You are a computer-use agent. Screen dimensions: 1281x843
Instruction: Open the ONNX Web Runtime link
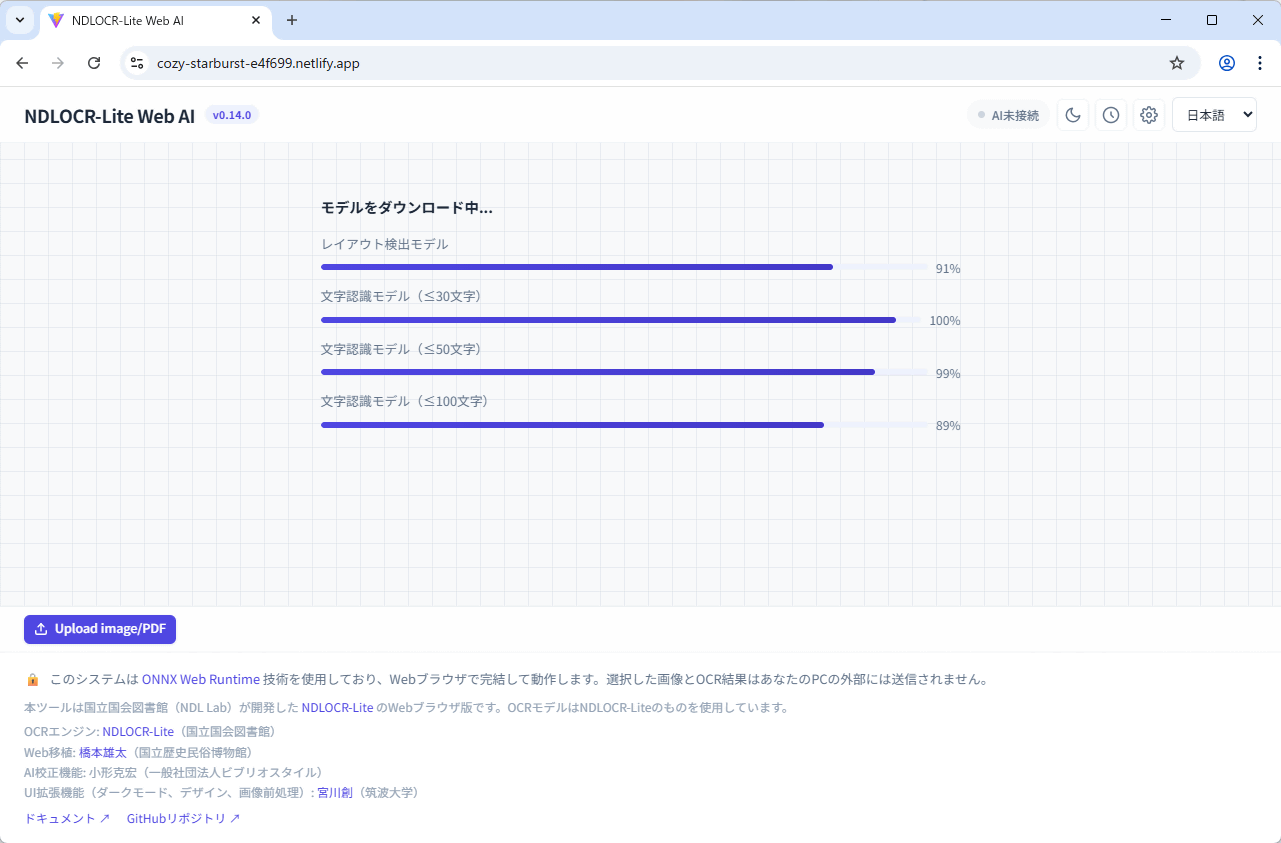click(x=200, y=679)
